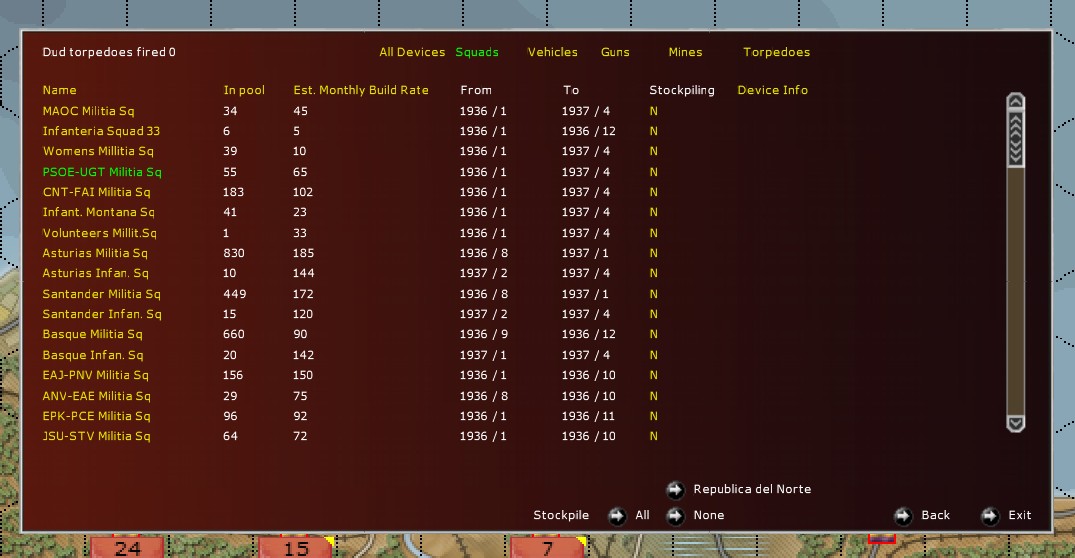
Task: Choose Stockpile None text
Action: (x=709, y=515)
